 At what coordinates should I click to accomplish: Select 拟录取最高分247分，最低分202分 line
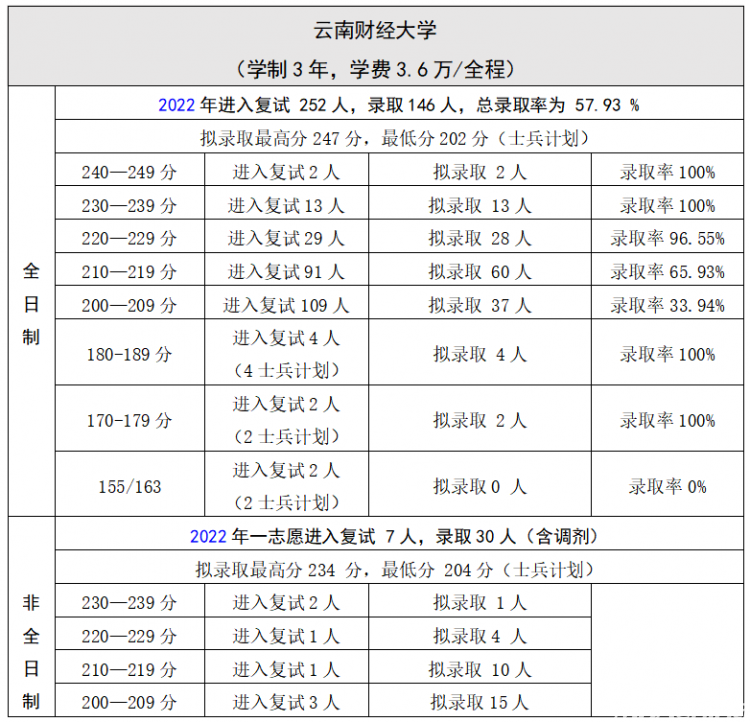point(399,137)
